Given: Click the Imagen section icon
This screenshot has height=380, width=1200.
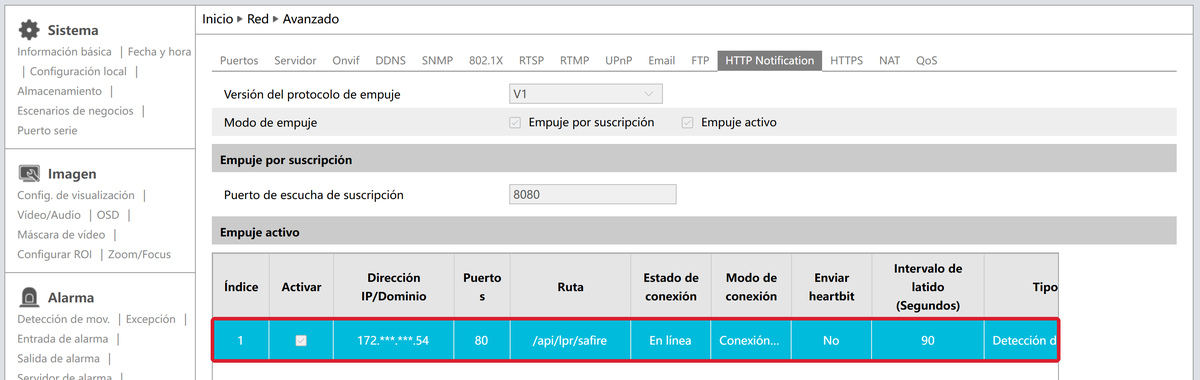Looking at the screenshot, I should tap(30, 173).
